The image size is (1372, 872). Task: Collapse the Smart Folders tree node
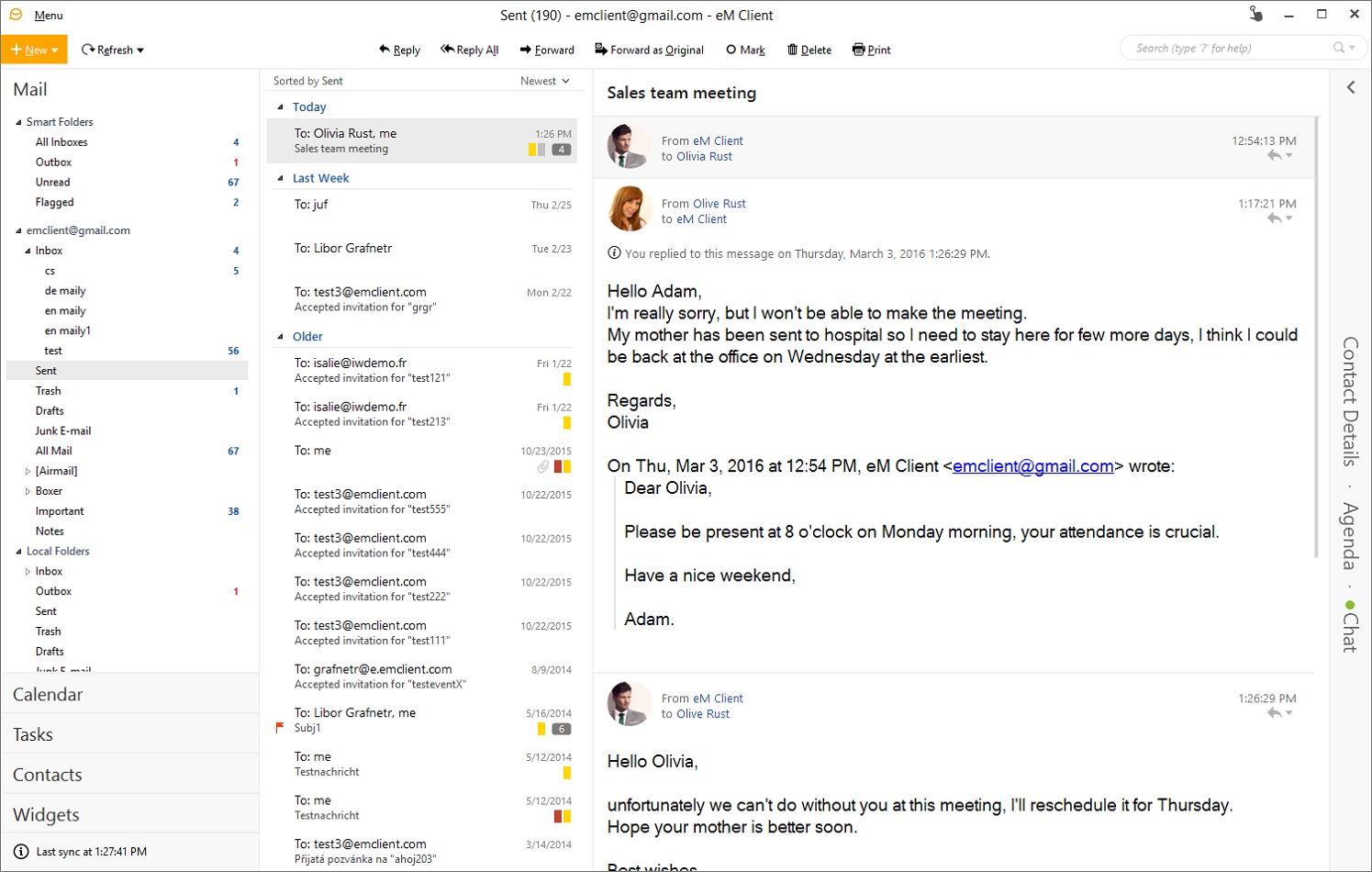point(18,122)
